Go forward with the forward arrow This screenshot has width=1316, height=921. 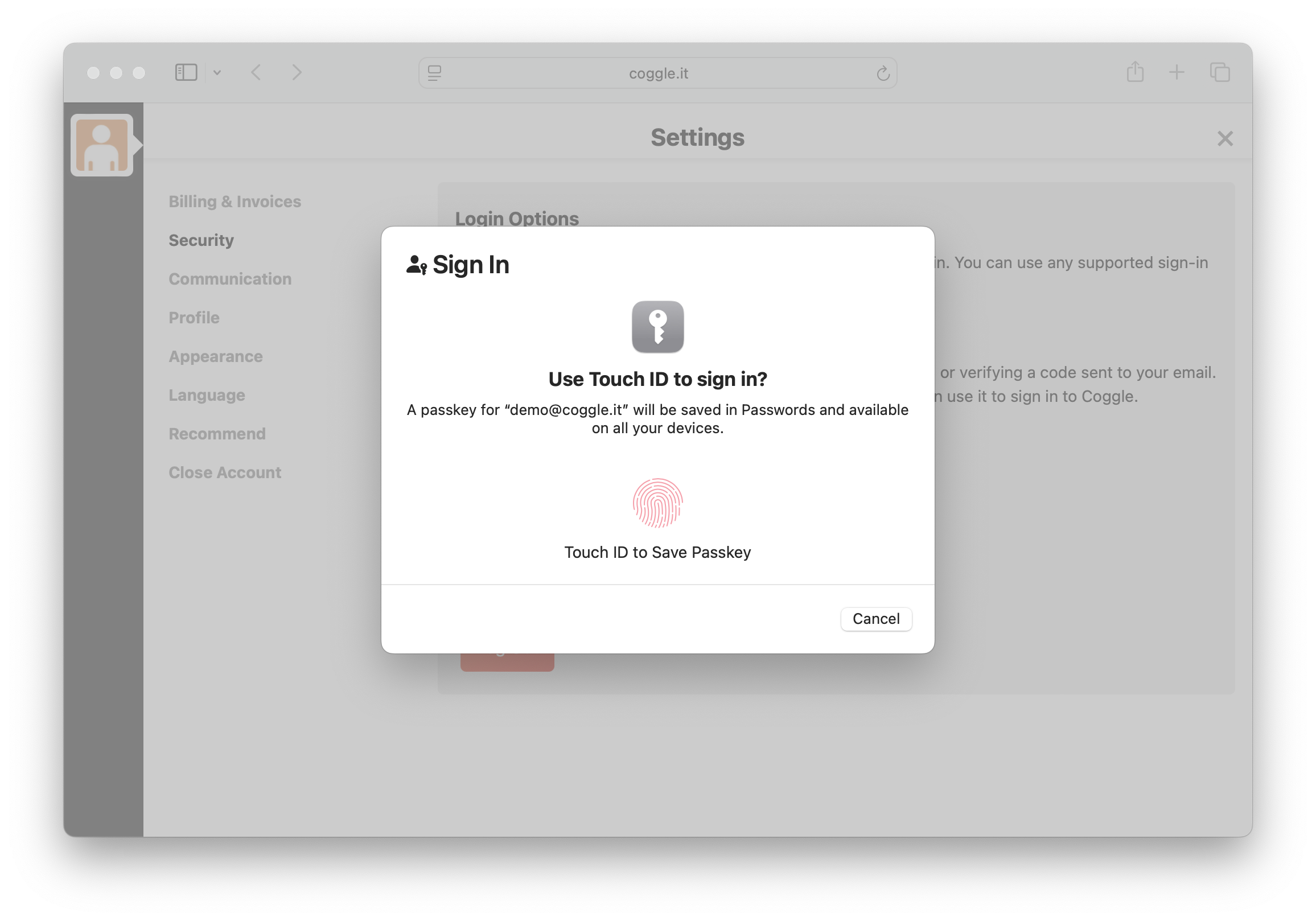297,72
